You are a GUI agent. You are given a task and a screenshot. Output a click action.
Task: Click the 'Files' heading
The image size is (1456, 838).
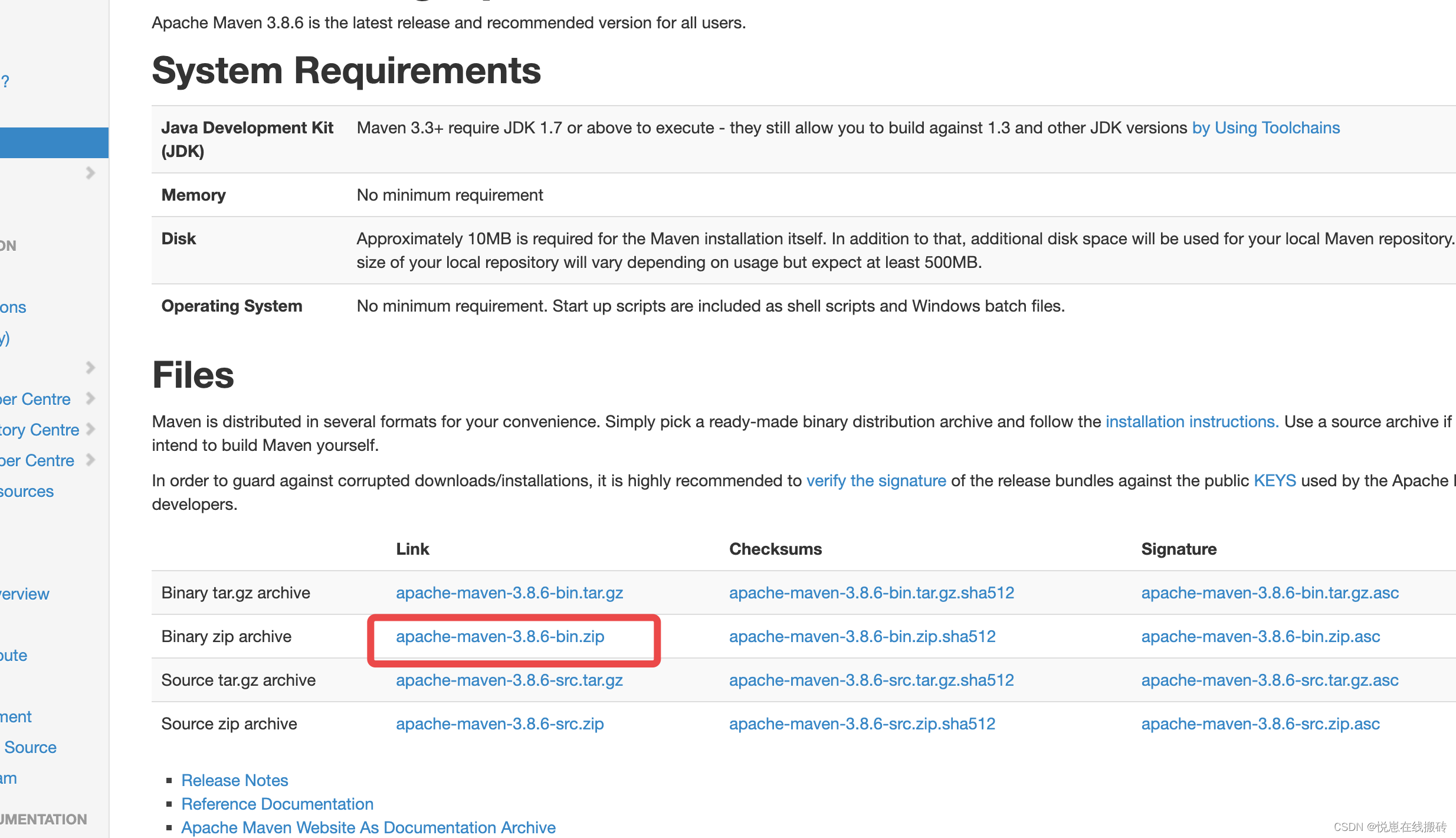click(x=193, y=375)
